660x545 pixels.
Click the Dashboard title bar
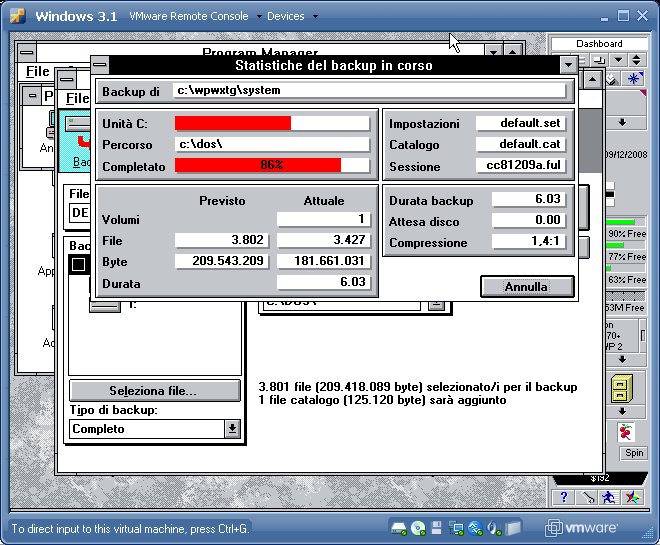tap(599, 44)
